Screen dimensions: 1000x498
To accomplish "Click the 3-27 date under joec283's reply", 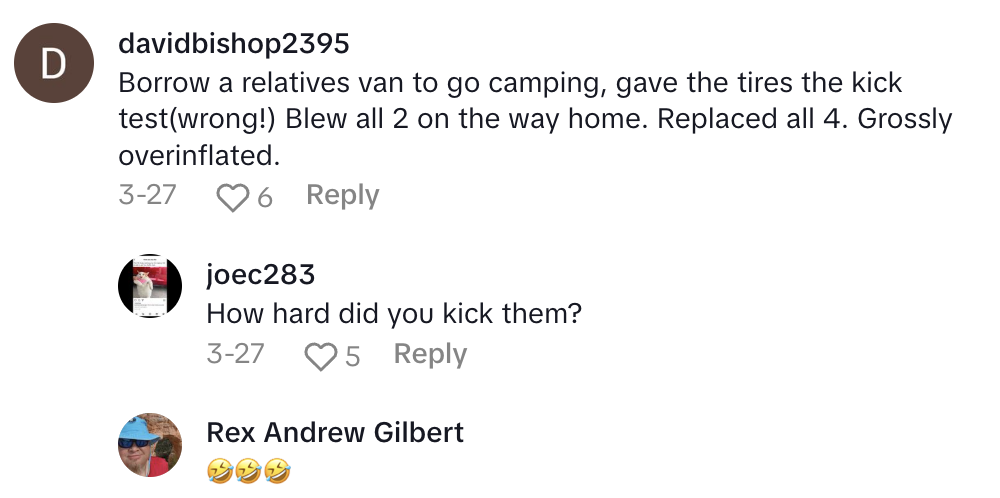I will click(235, 354).
